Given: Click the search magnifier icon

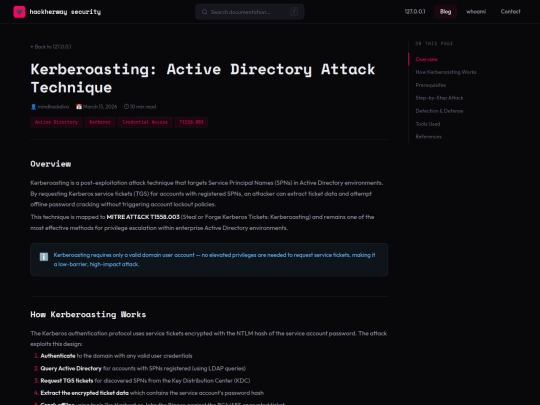Looking at the screenshot, I should [x=205, y=12].
